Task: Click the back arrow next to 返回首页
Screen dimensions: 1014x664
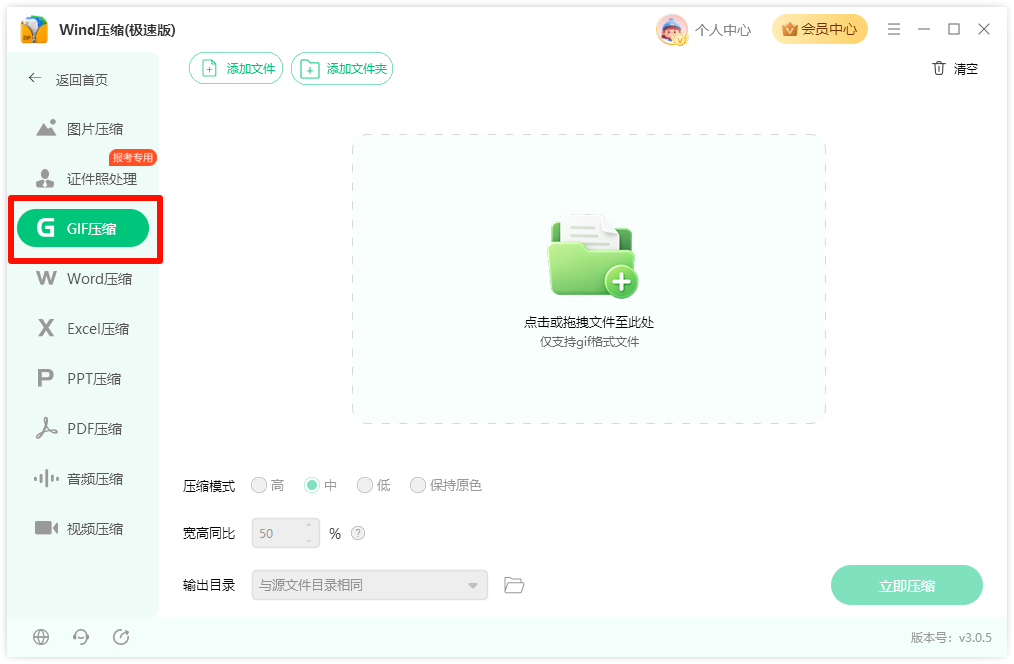Action: click(x=35, y=78)
